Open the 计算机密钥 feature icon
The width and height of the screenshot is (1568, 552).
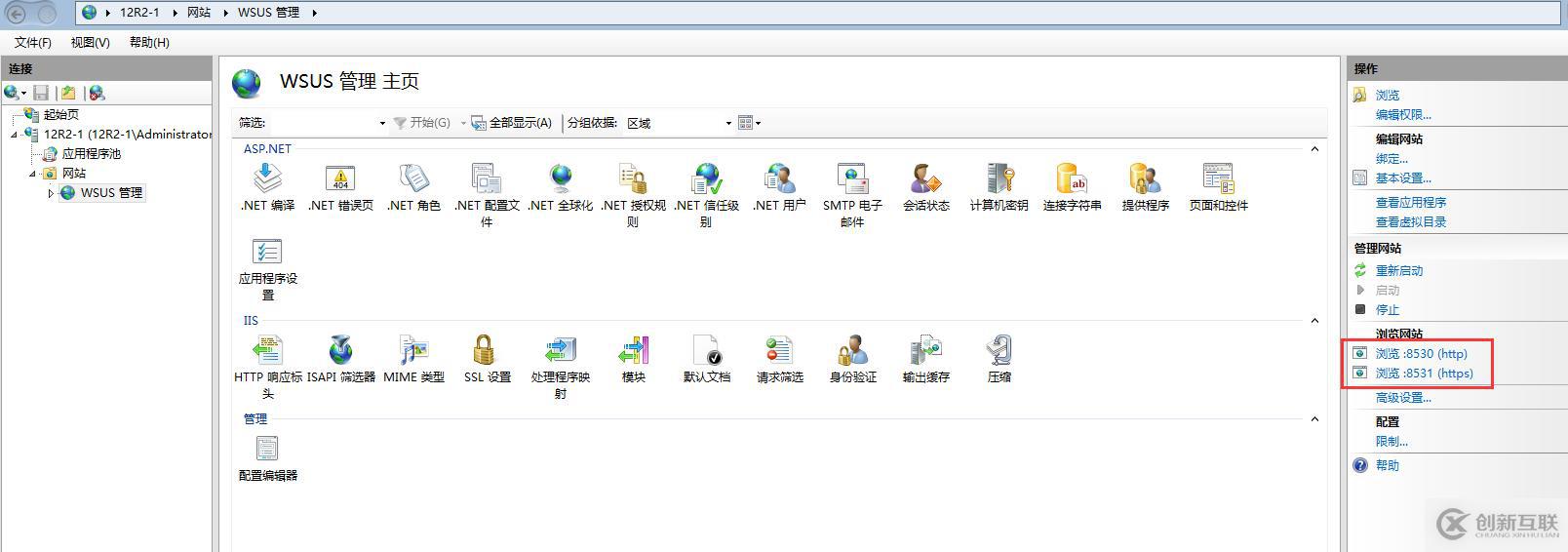pos(999,177)
